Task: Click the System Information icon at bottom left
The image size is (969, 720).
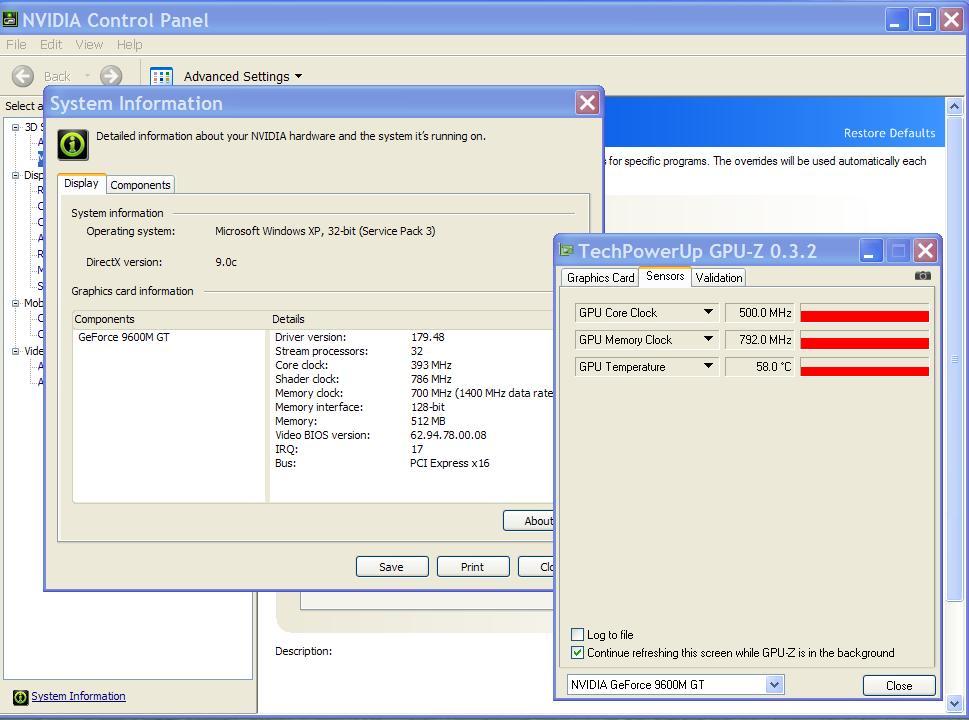Action: pyautogui.click(x=20, y=697)
